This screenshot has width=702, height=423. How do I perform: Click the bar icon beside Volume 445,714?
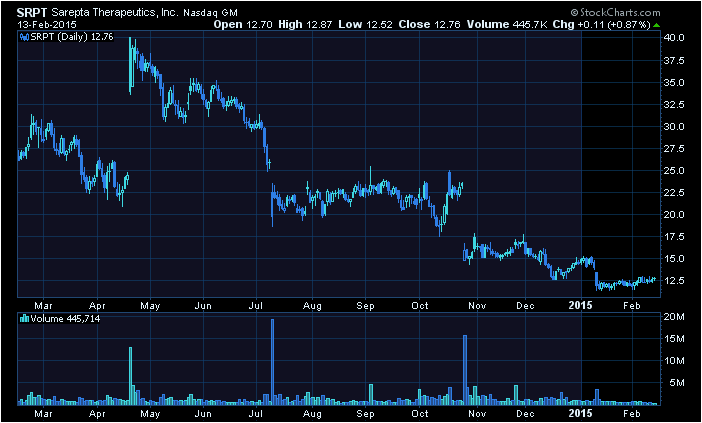click(24, 319)
